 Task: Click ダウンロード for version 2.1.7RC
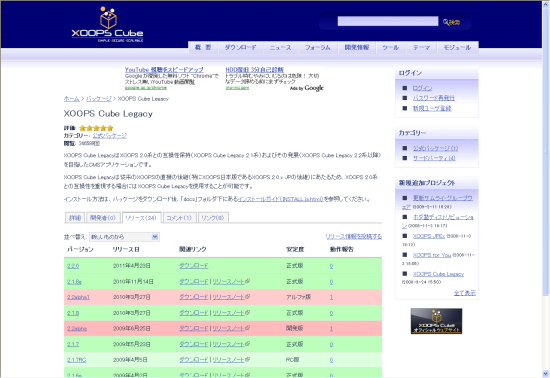coord(194,360)
